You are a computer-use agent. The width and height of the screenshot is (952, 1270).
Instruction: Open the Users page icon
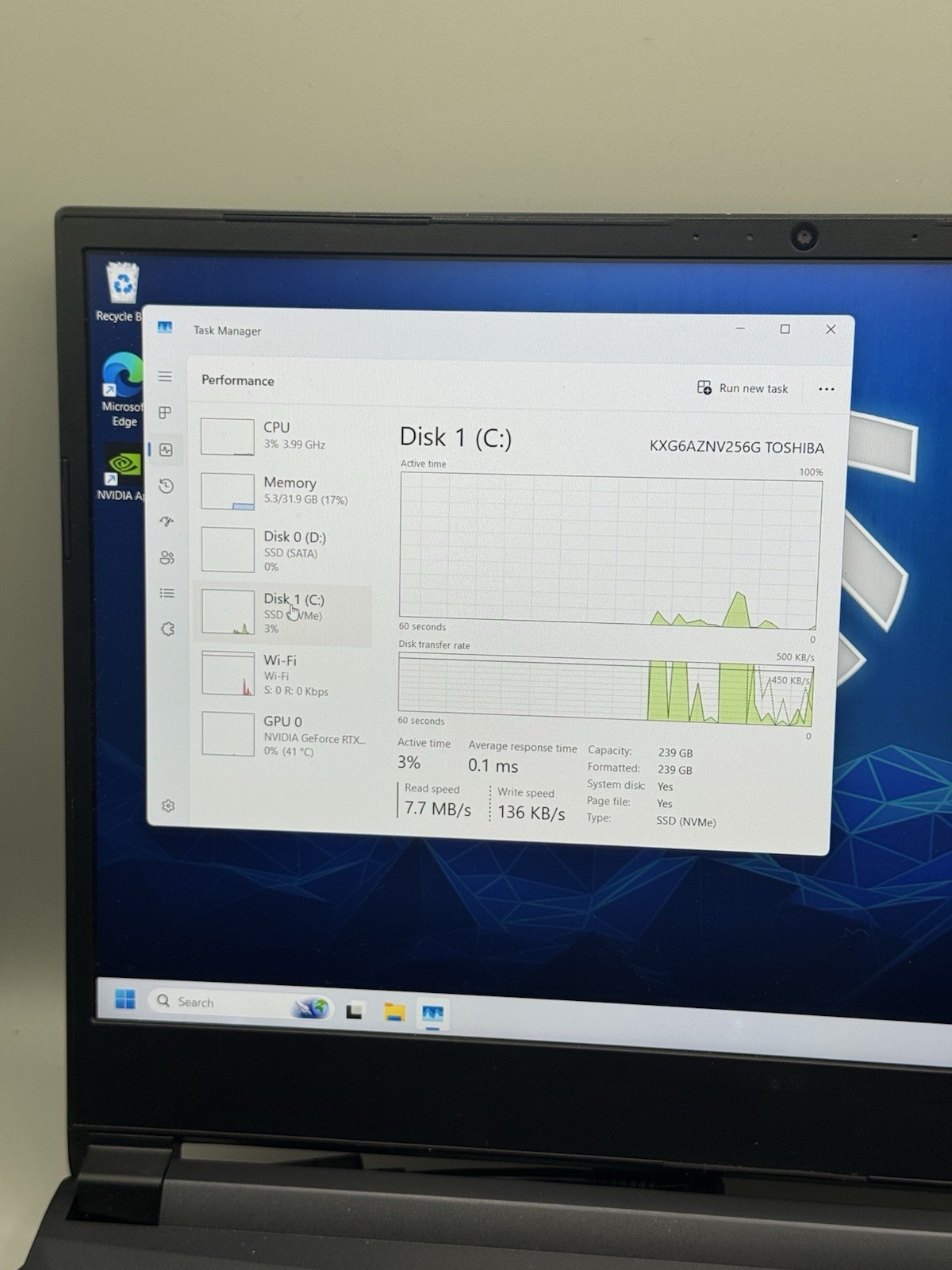pos(167,557)
